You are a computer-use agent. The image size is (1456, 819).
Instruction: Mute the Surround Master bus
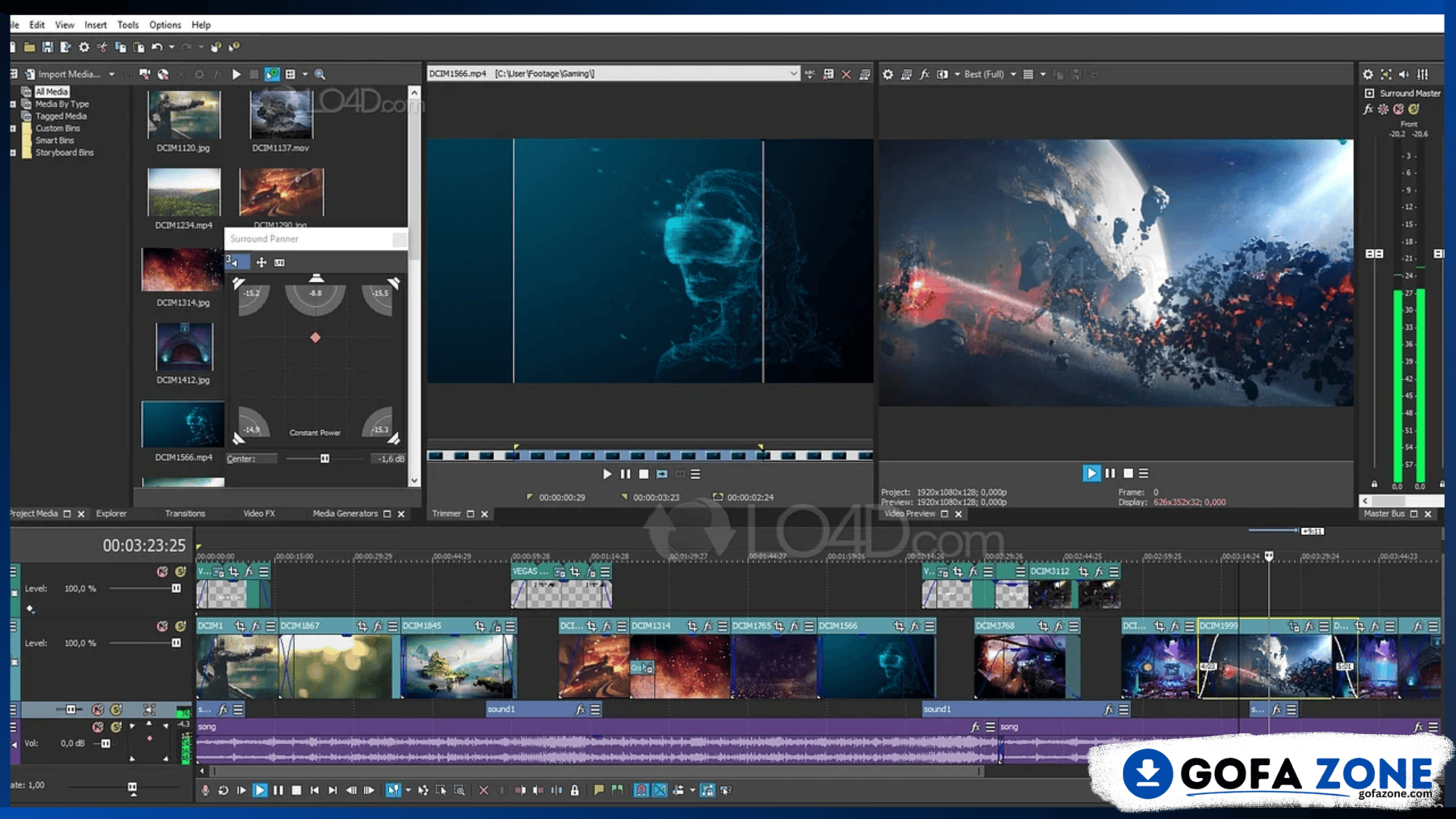pos(1398,109)
